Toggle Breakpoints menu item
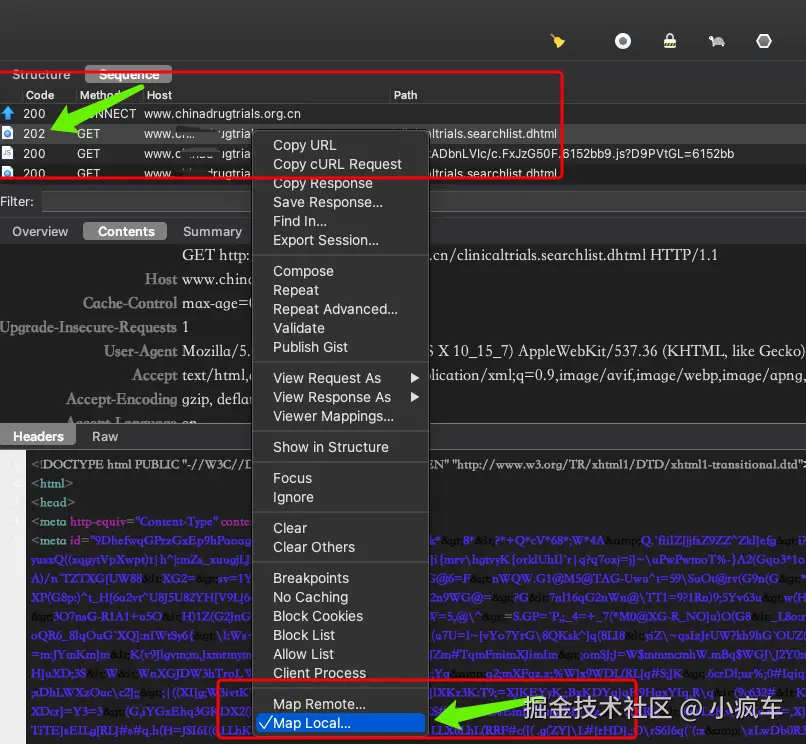The height and width of the screenshot is (744, 806). click(340, 578)
